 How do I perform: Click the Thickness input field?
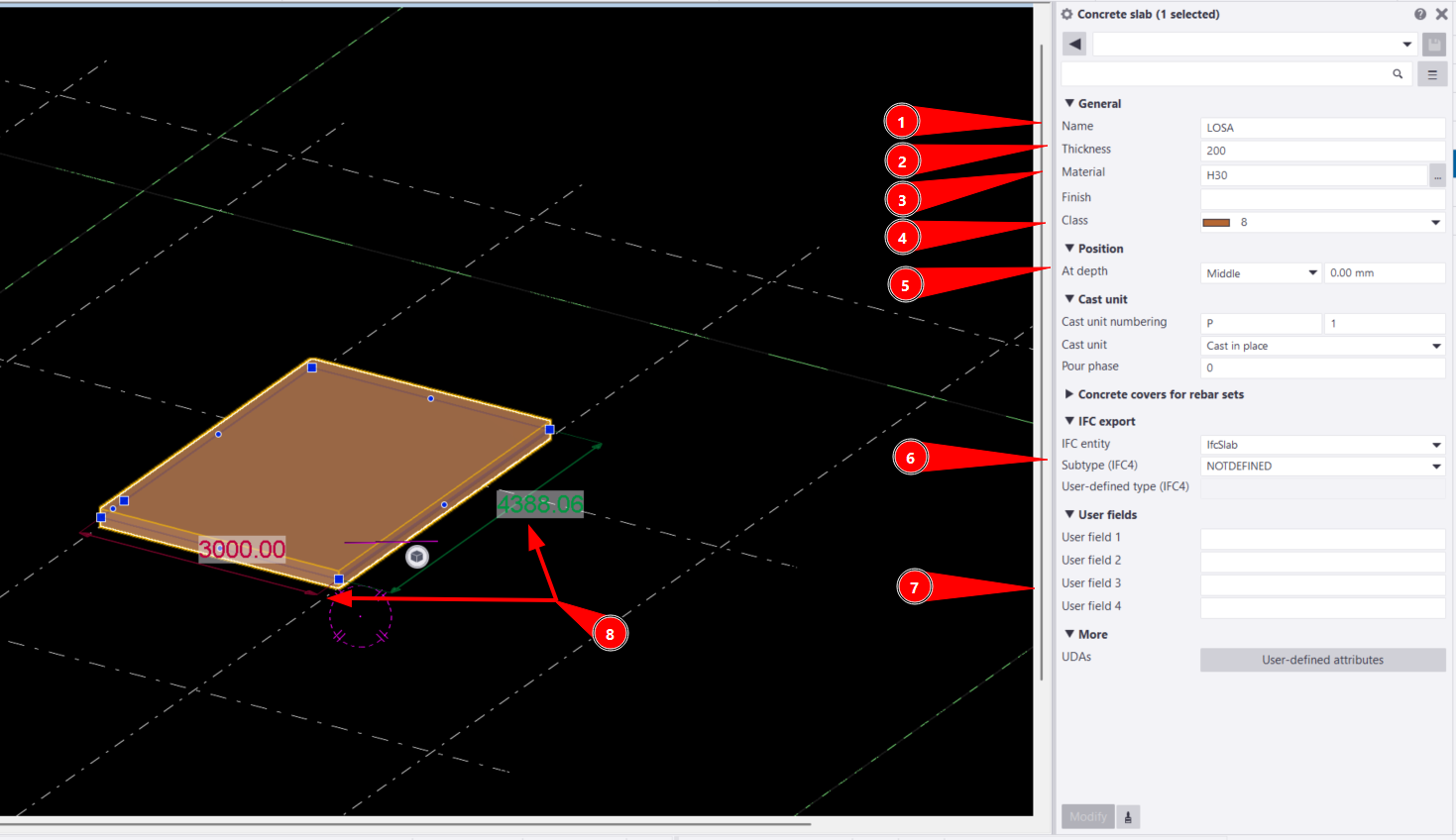pyautogui.click(x=1322, y=151)
